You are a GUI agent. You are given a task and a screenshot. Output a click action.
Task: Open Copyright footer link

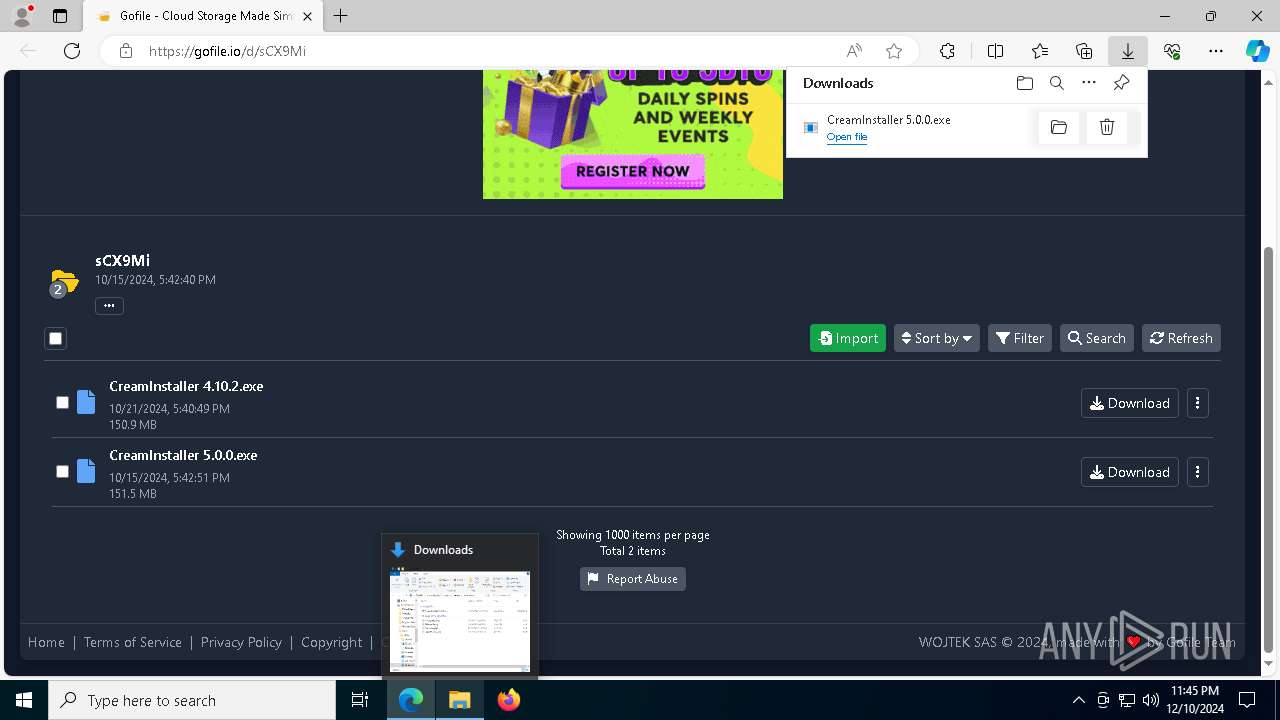point(332,642)
